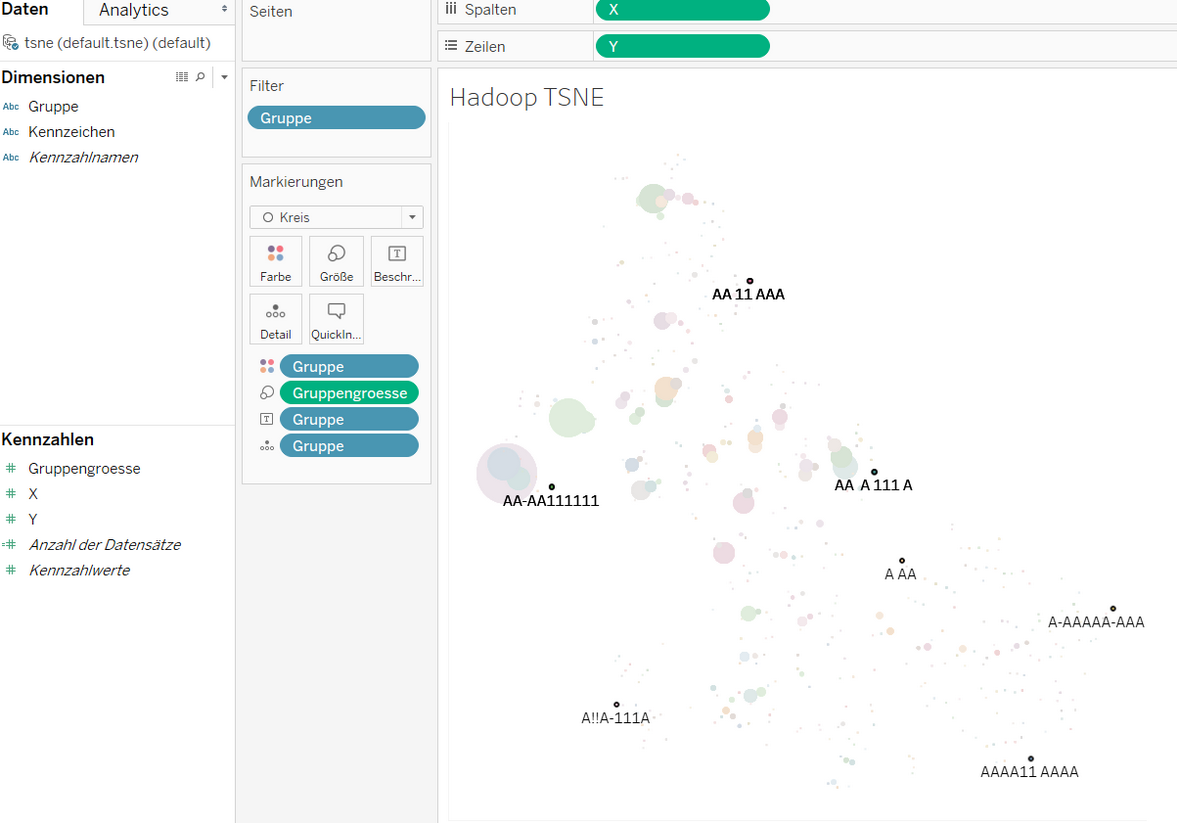Click the data point labeled AA-AA111111
The width and height of the screenshot is (1177, 823).
pos(552,487)
